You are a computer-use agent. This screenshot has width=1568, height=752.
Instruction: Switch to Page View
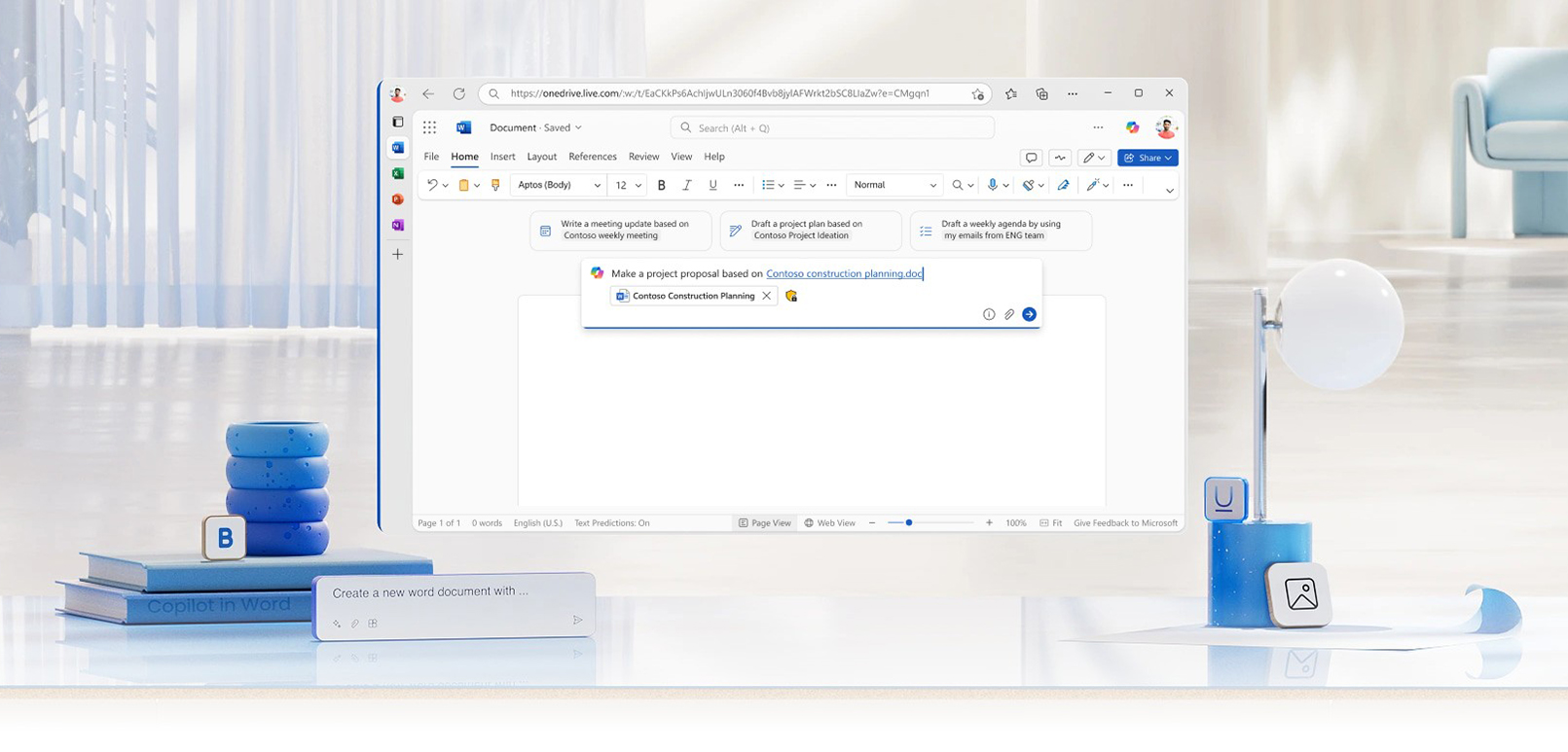point(764,523)
